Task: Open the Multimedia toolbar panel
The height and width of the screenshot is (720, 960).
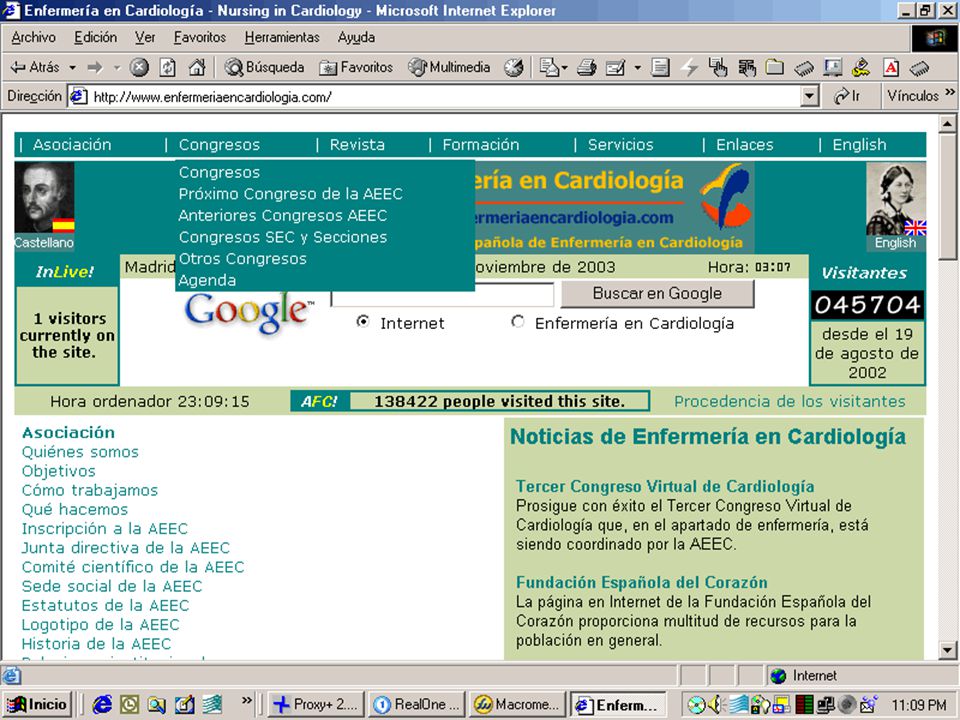Action: [449, 67]
